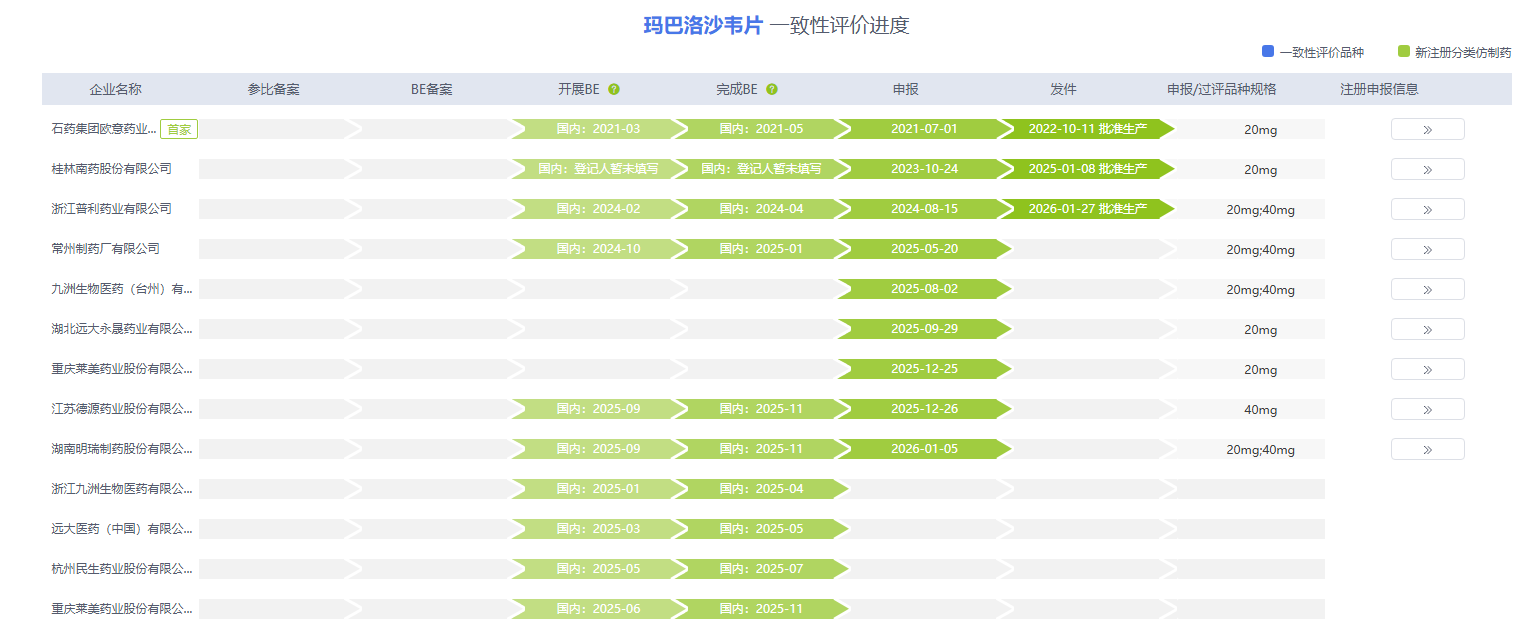Image resolution: width=1533 pixels, height=636 pixels.
Task: Select the 2026-01-05 申报 cell
Action: (924, 449)
